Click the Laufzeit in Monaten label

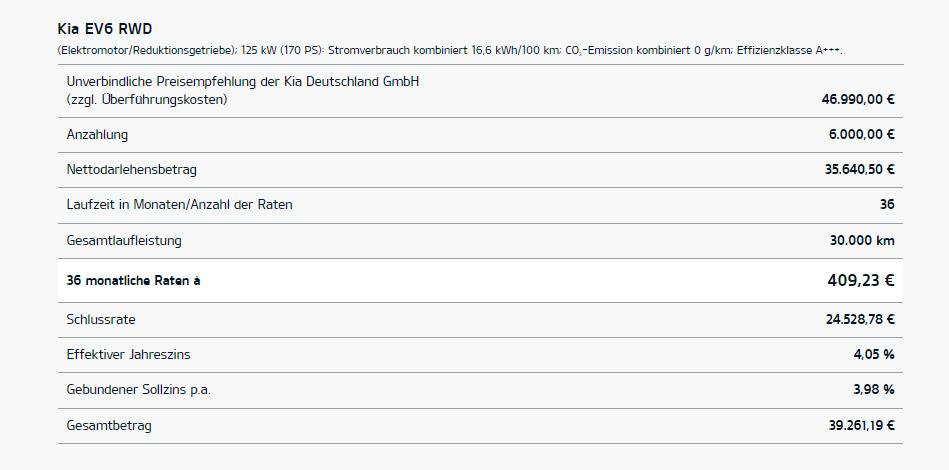click(179, 205)
